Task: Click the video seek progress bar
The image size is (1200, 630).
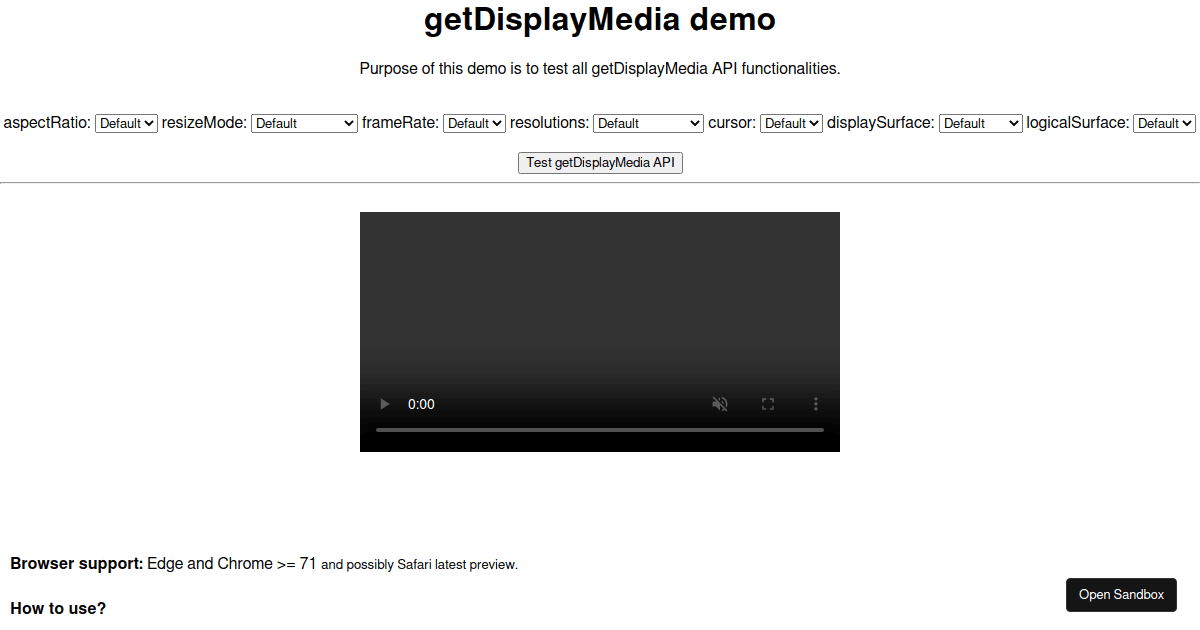Action: (600, 430)
